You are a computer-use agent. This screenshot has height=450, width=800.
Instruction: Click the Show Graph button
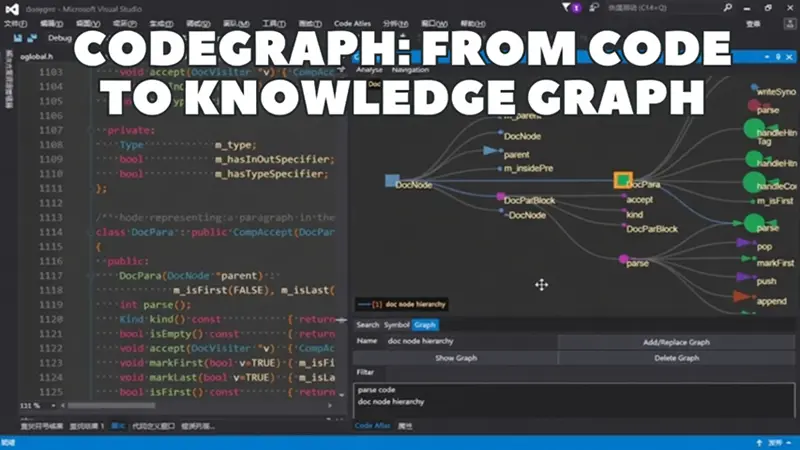[456, 358]
